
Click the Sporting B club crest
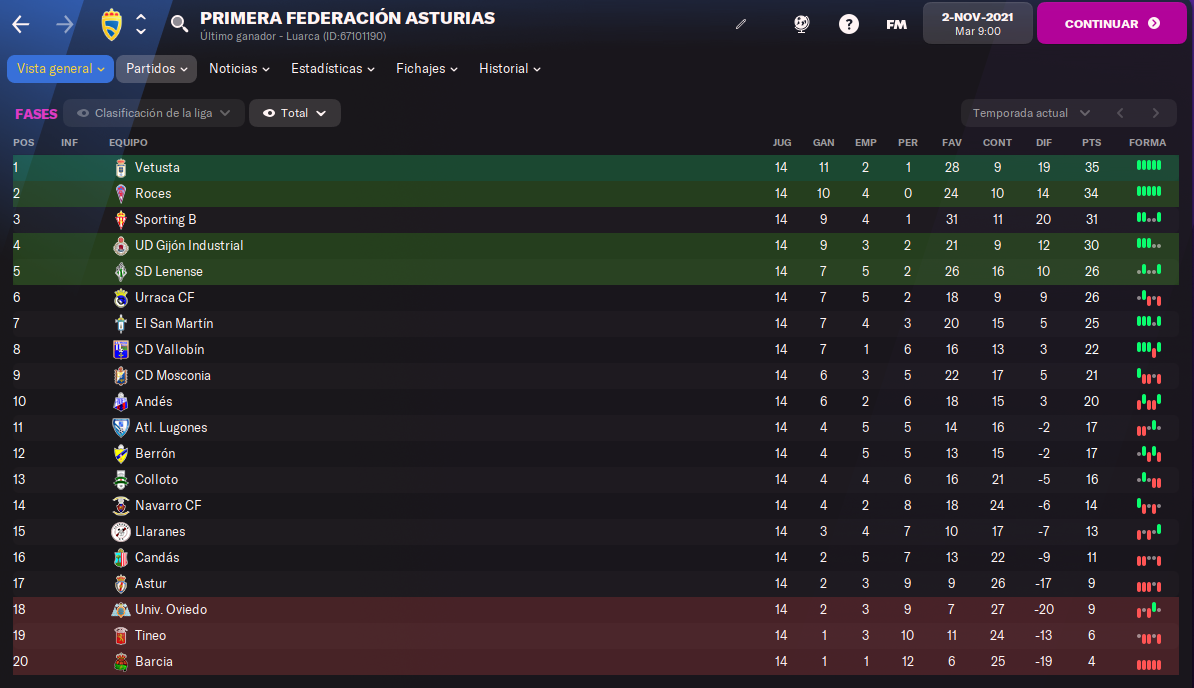coord(120,220)
